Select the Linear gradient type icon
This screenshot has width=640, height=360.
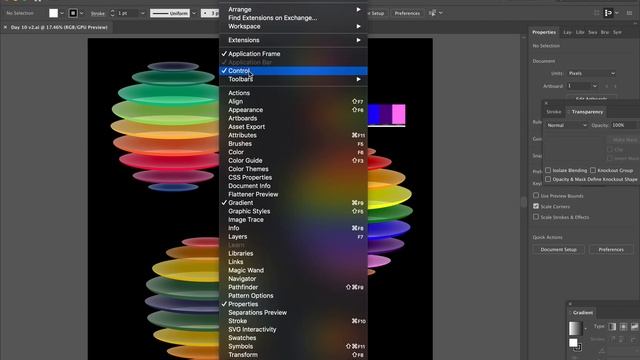point(612,327)
